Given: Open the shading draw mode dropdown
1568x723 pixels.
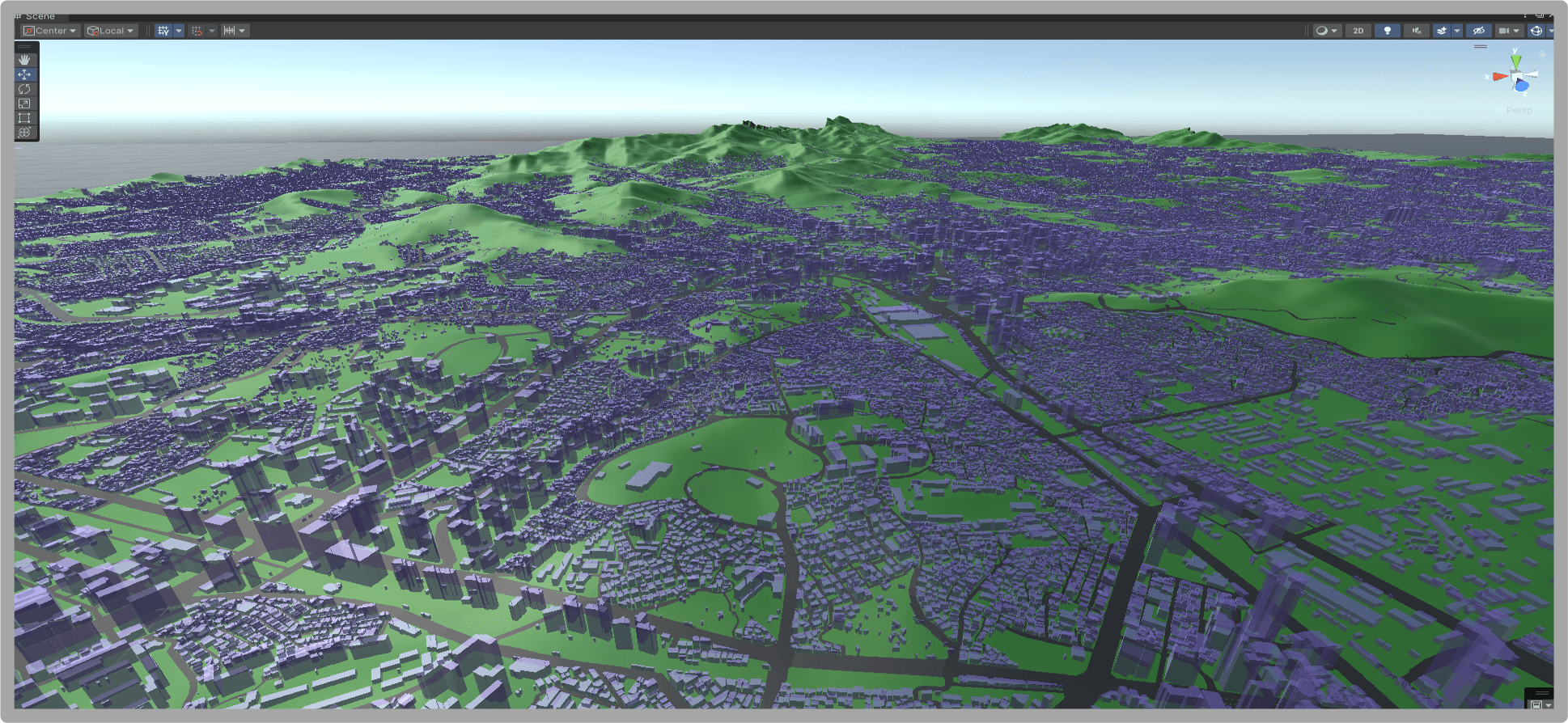Looking at the screenshot, I should (1325, 31).
